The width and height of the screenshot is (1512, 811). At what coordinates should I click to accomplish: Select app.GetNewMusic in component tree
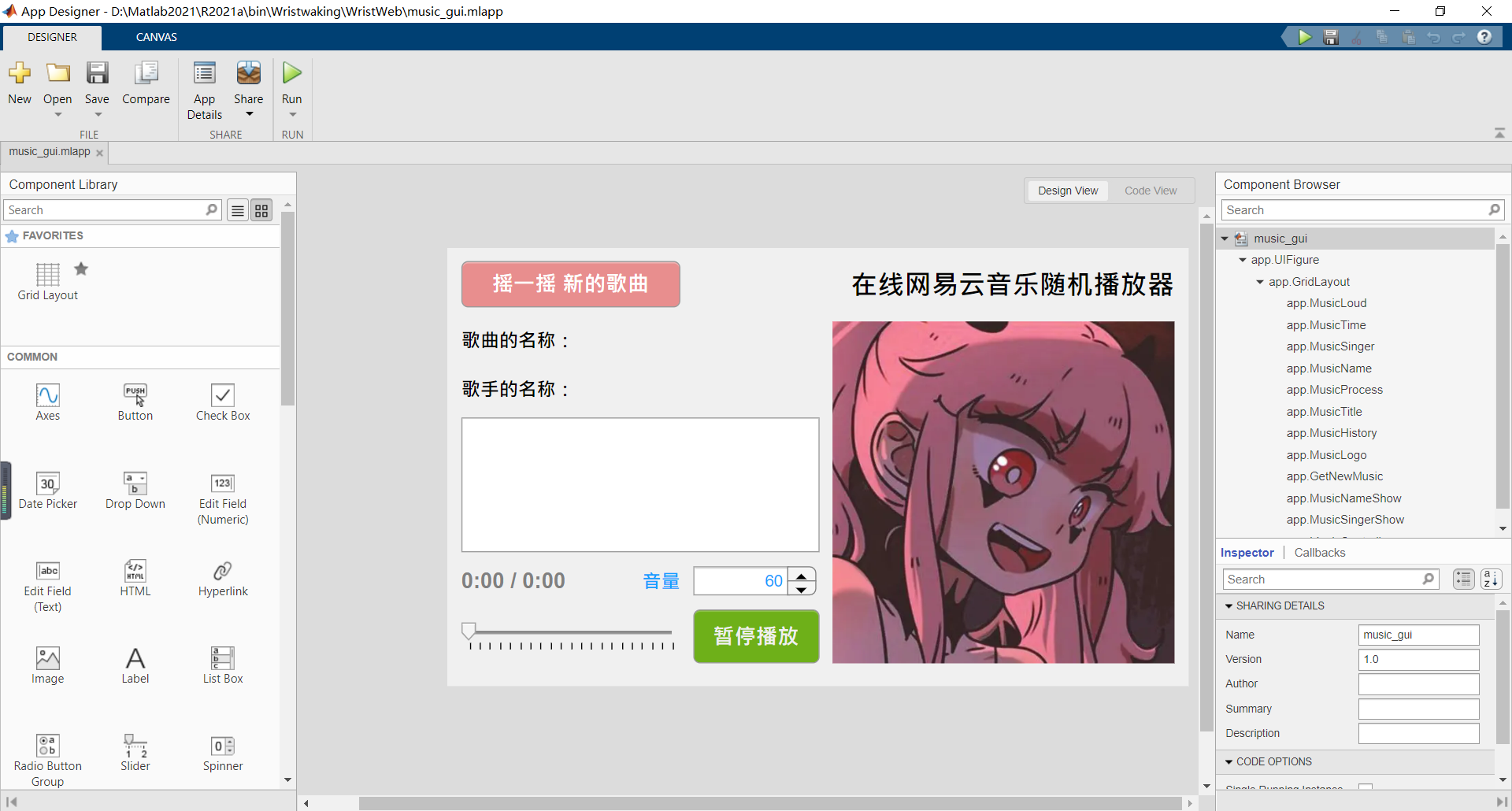coord(1334,476)
